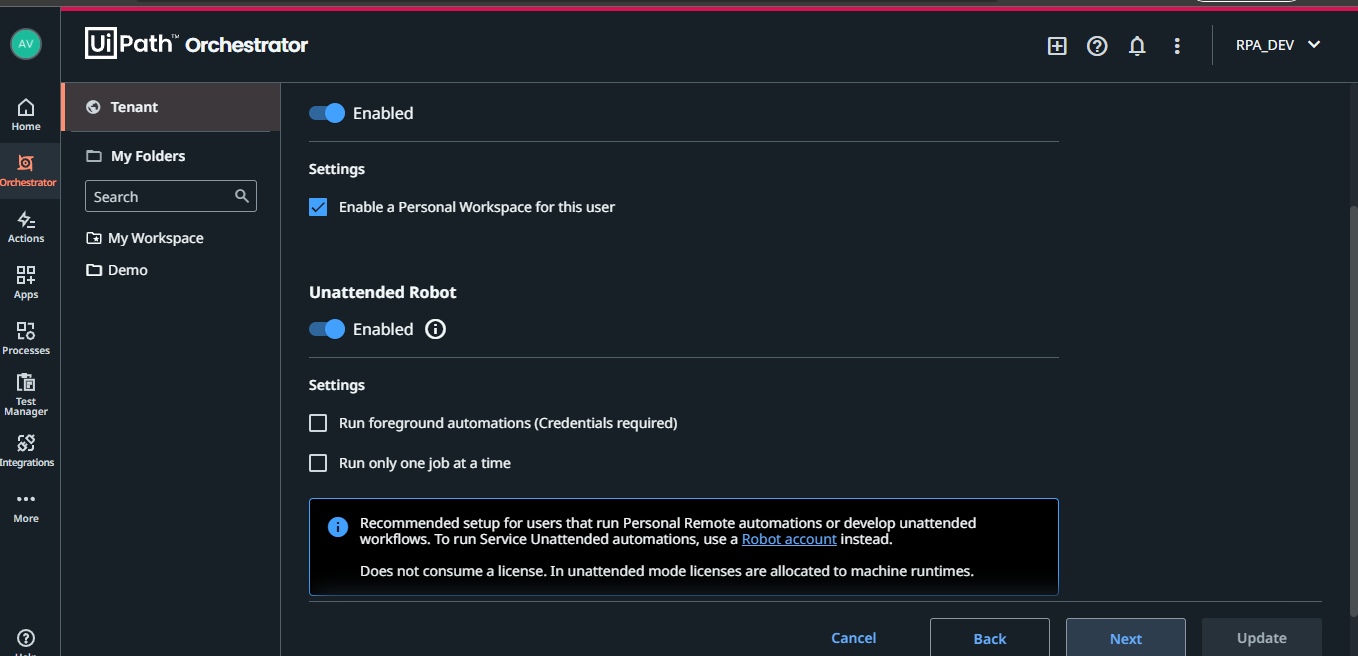Check Run foreground automations checkbox
The image size is (1358, 656).
(x=318, y=423)
